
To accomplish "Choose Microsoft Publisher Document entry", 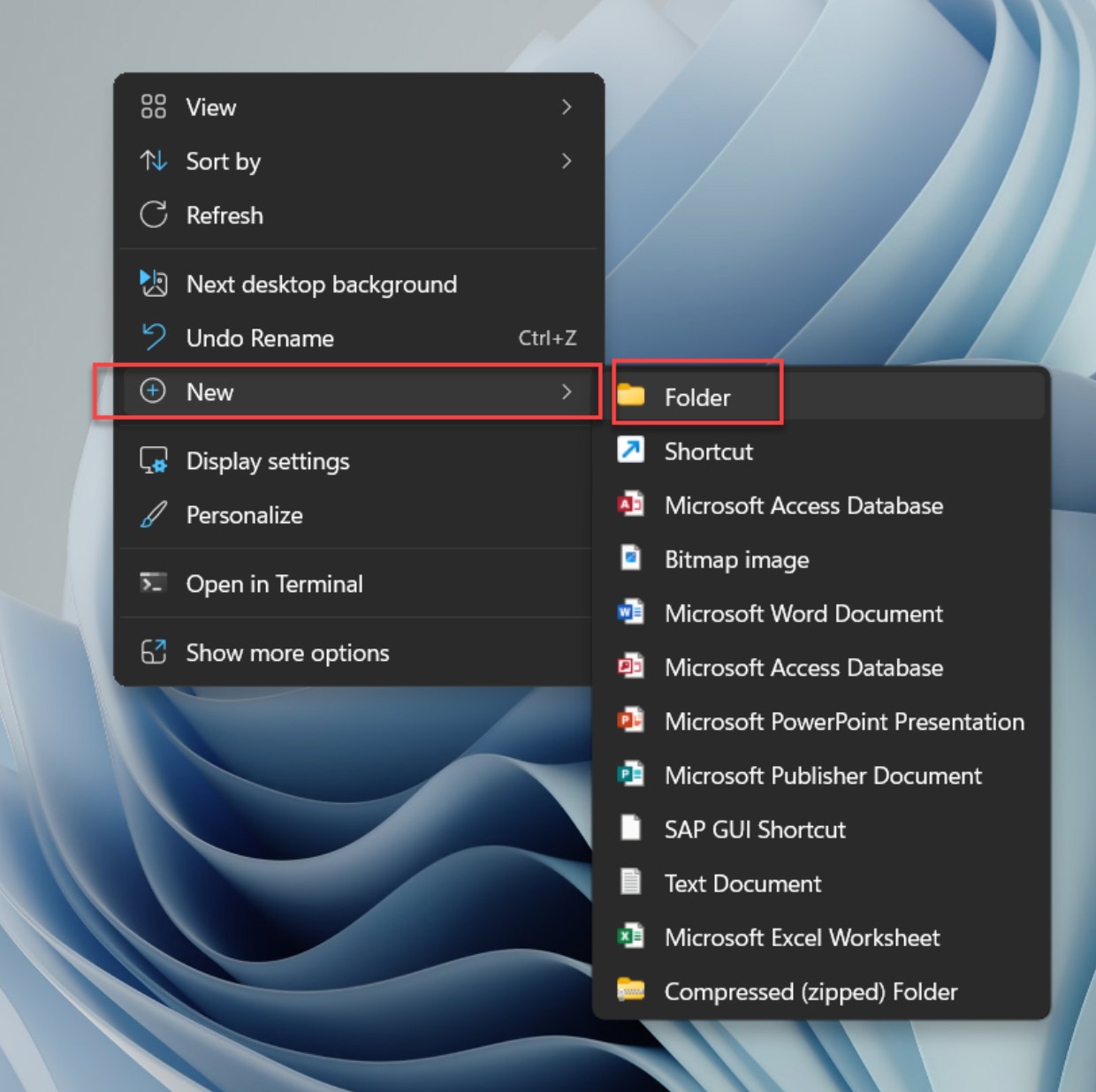I will [822, 776].
